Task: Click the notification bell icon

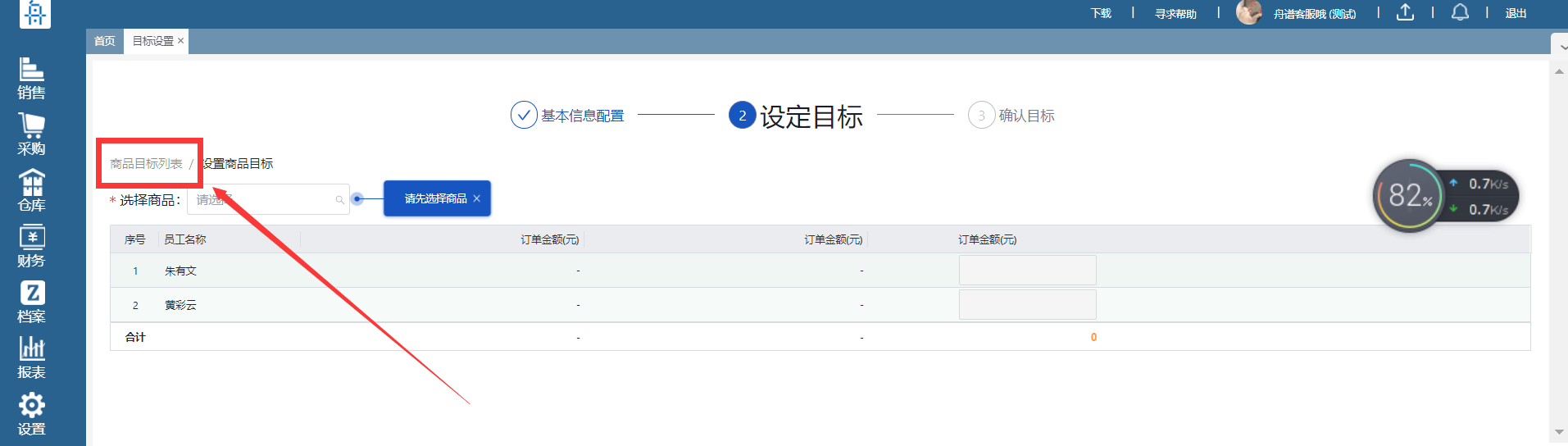Action: point(1460,13)
